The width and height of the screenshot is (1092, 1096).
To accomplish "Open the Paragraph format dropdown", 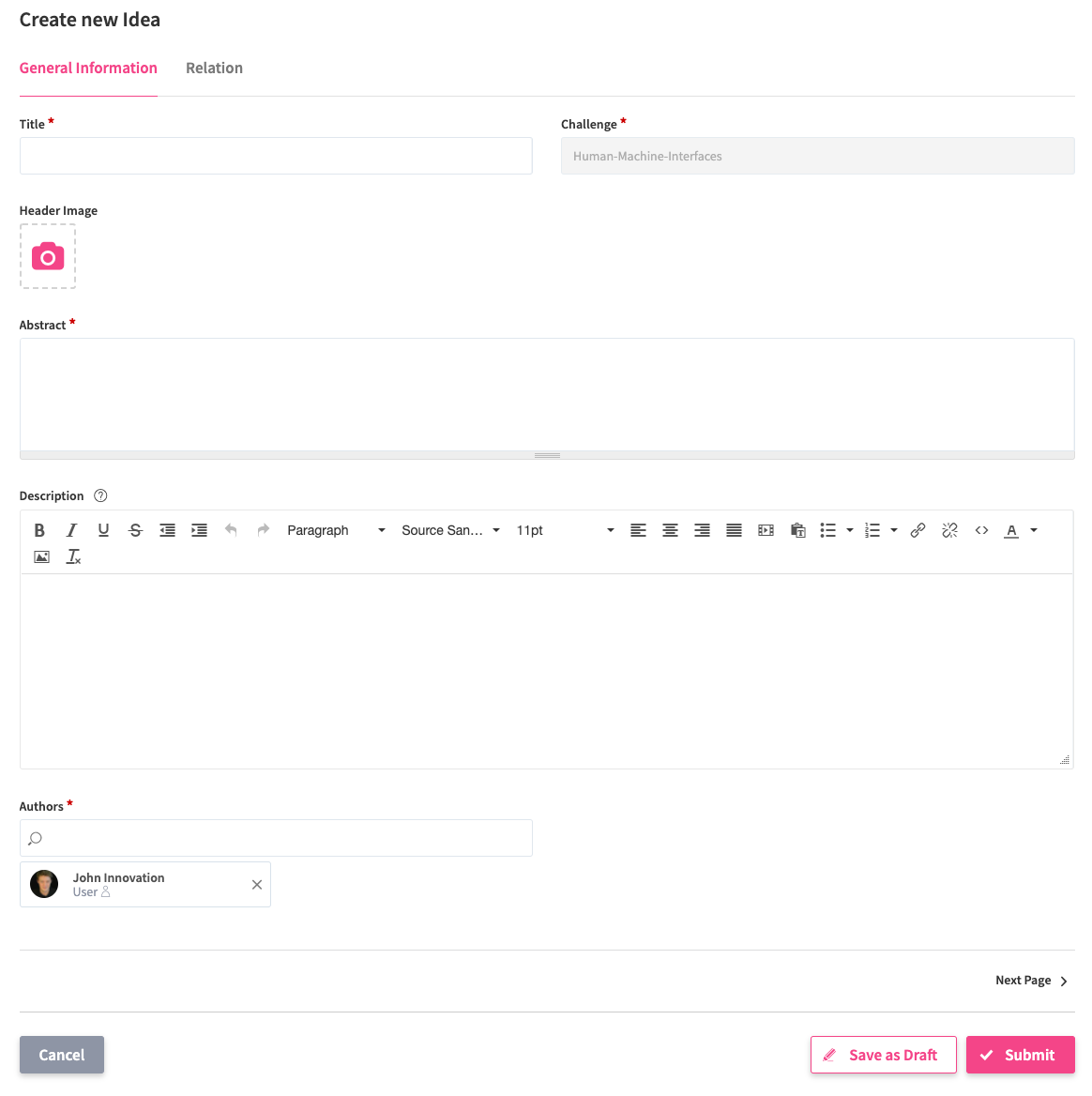I will (x=336, y=530).
